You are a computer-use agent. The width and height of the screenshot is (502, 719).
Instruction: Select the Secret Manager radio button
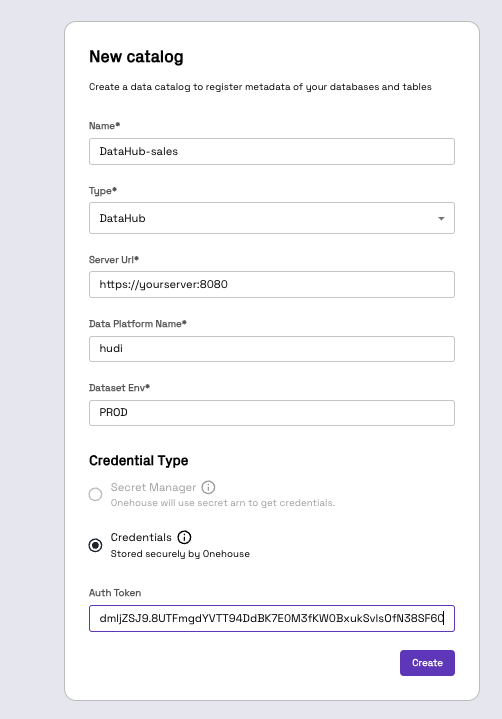tap(95, 494)
